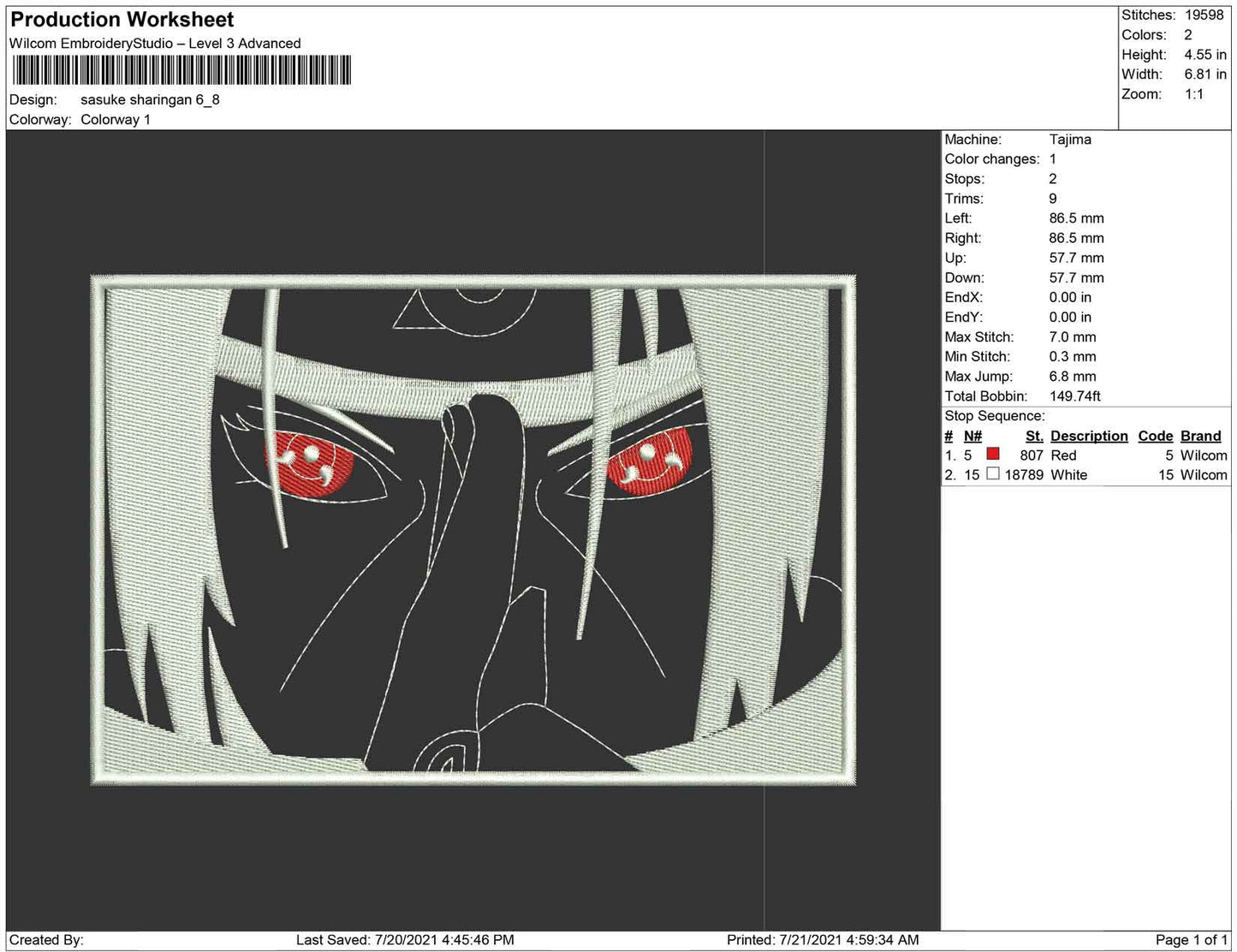Click the 'EndY:' label

click(x=964, y=317)
